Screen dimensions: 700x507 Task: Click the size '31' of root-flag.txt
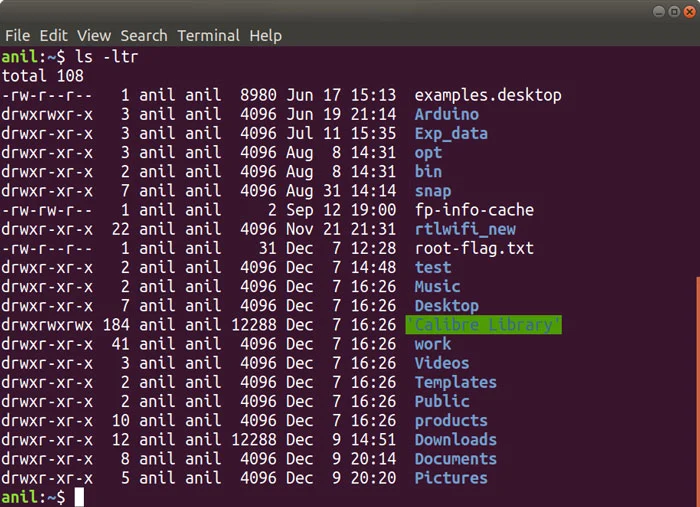267,249
